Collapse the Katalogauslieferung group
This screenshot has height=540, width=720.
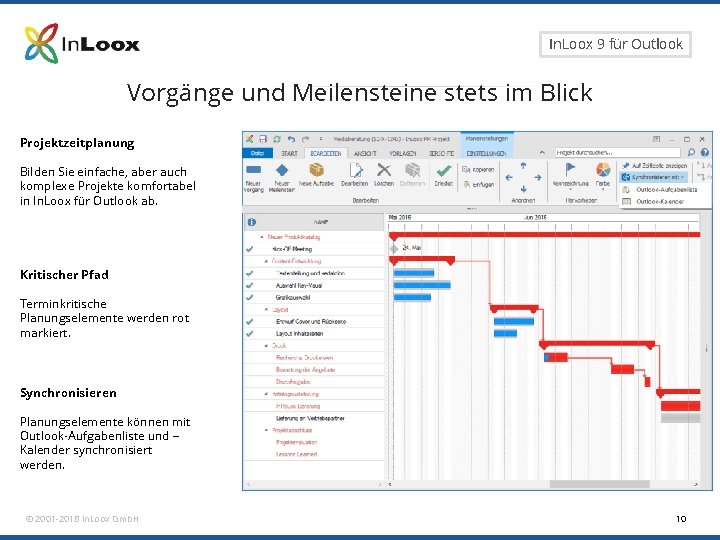pyautogui.click(x=266, y=394)
